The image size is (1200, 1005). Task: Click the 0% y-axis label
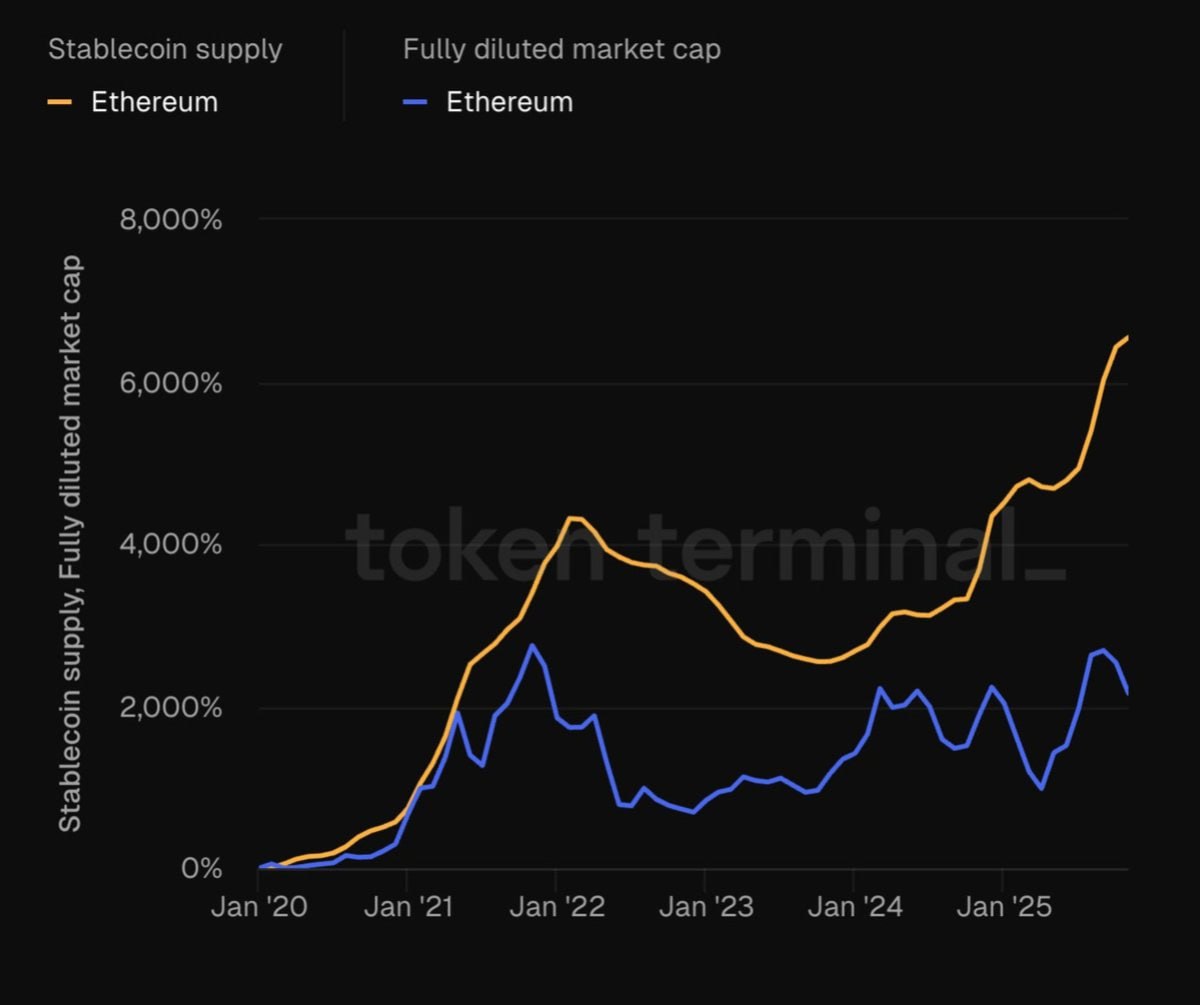(201, 868)
